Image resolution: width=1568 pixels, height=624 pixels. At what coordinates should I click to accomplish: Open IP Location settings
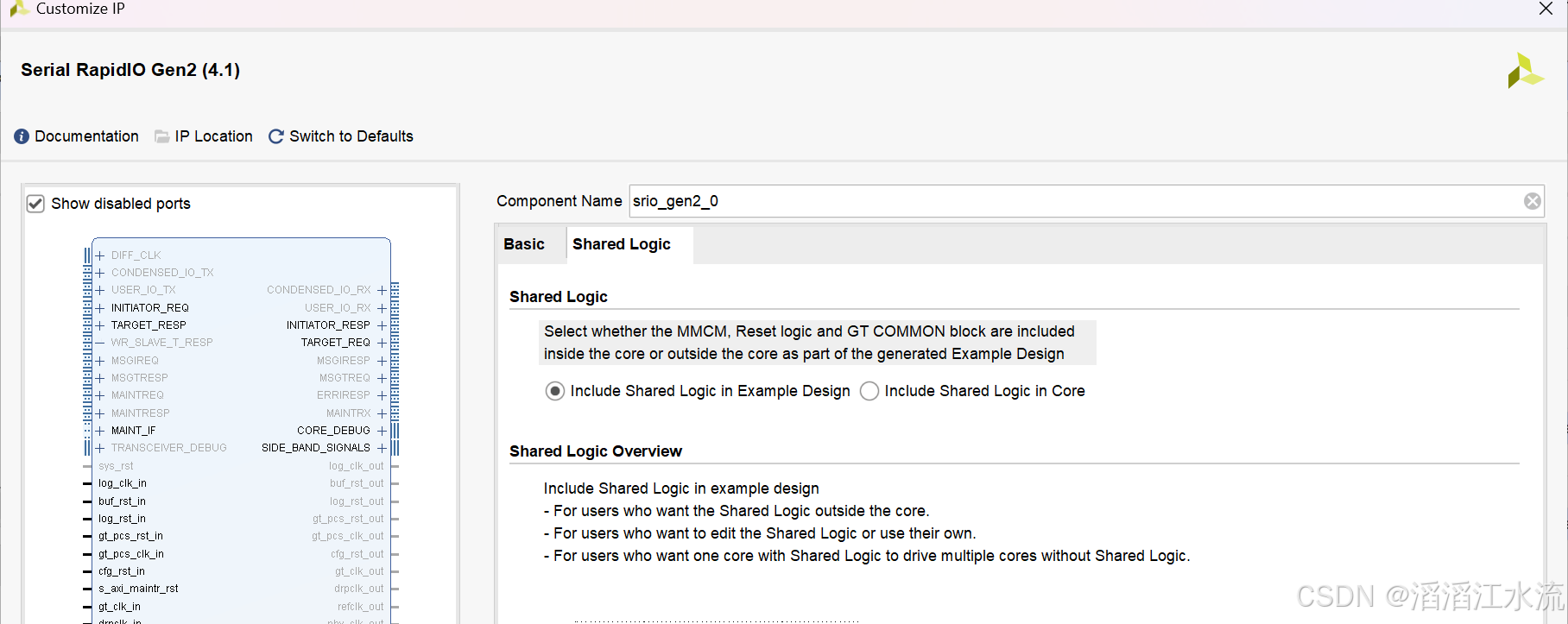[x=213, y=136]
